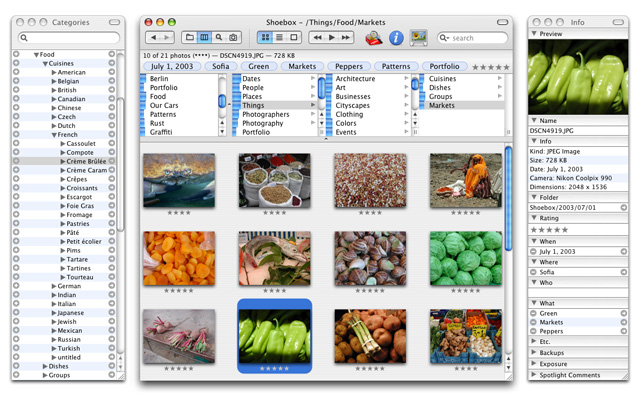
Task: Select the Sofia tag pill
Action: click(220, 67)
